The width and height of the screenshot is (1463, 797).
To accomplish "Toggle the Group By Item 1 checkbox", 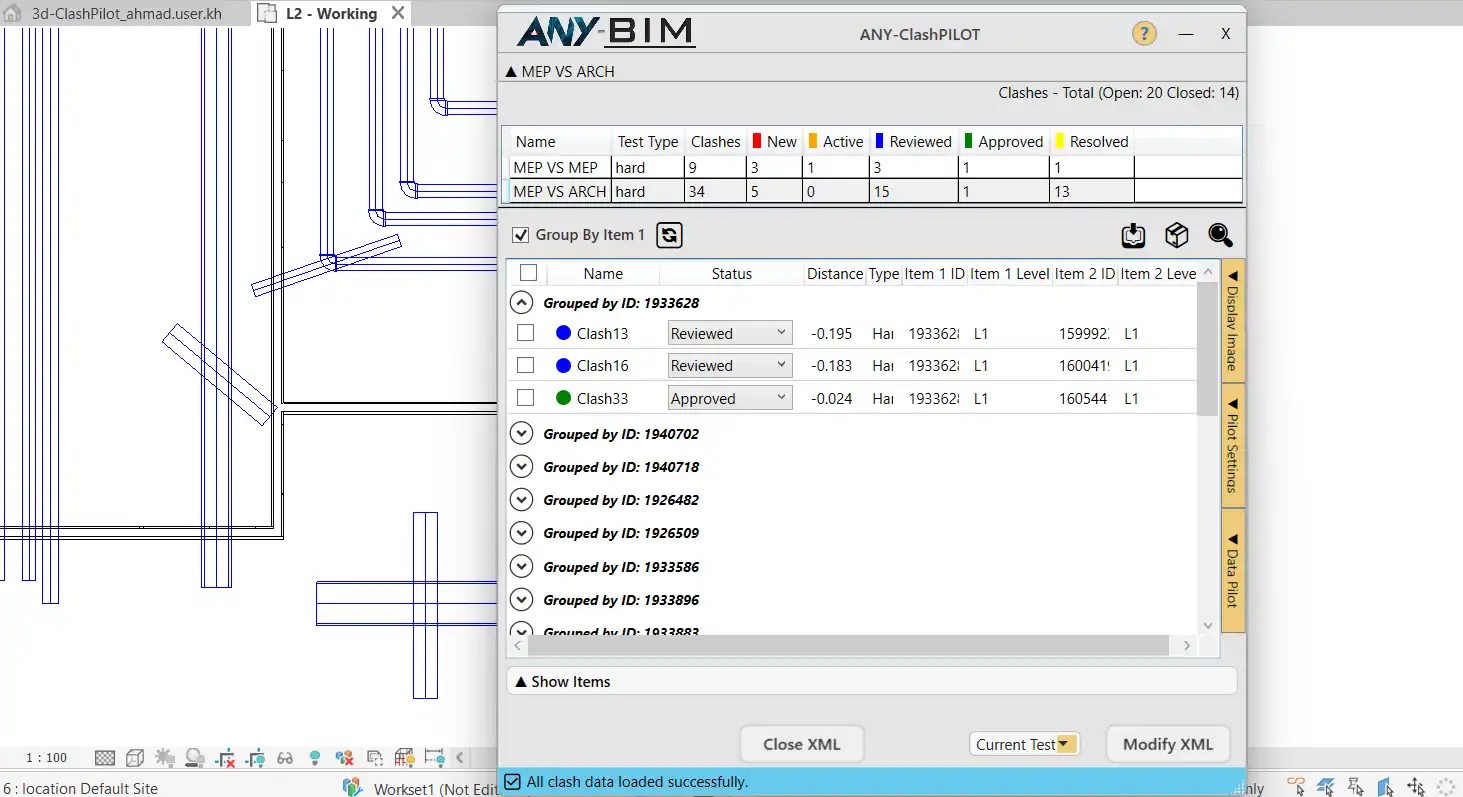I will (x=520, y=235).
